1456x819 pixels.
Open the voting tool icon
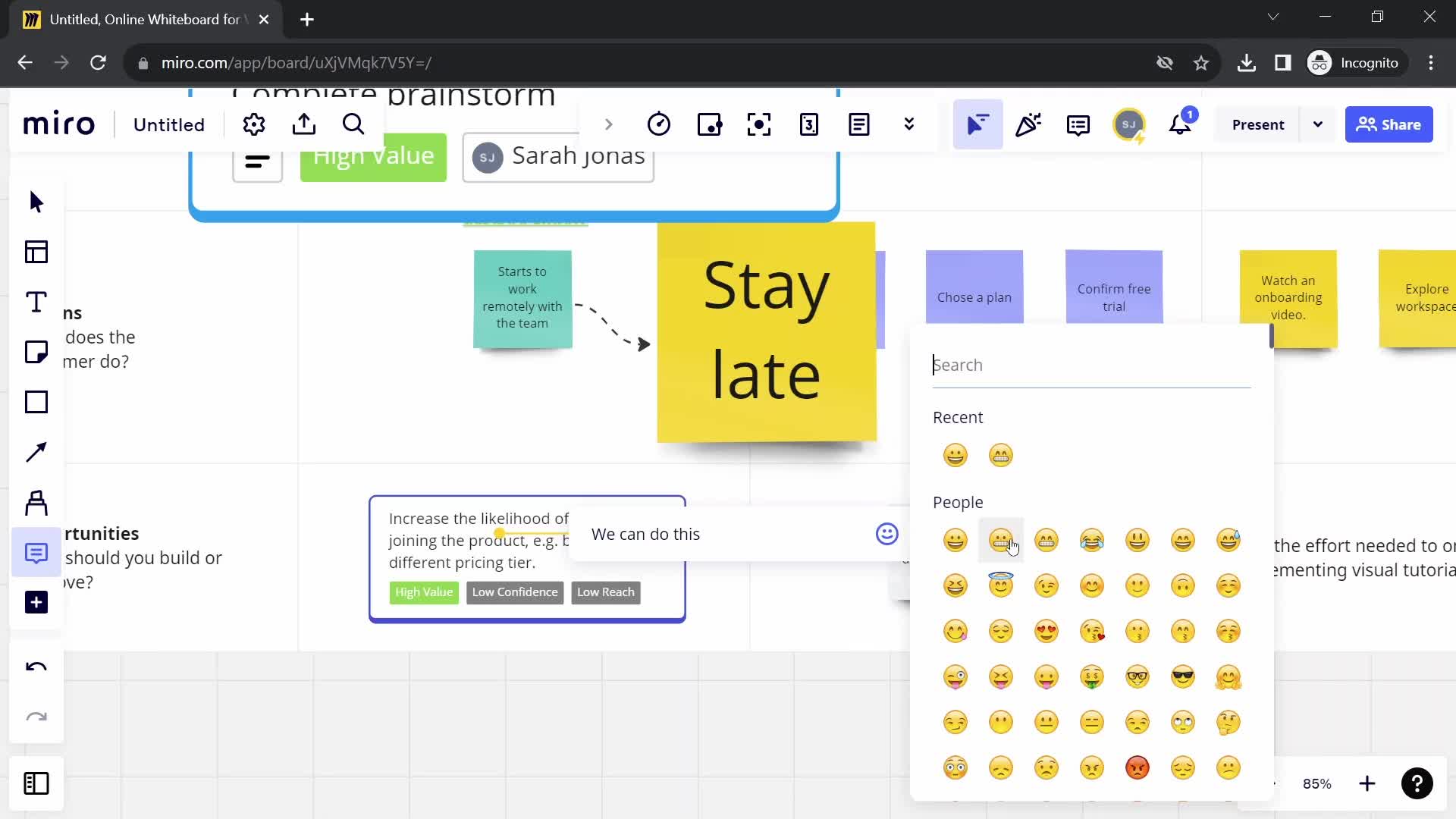point(709,124)
